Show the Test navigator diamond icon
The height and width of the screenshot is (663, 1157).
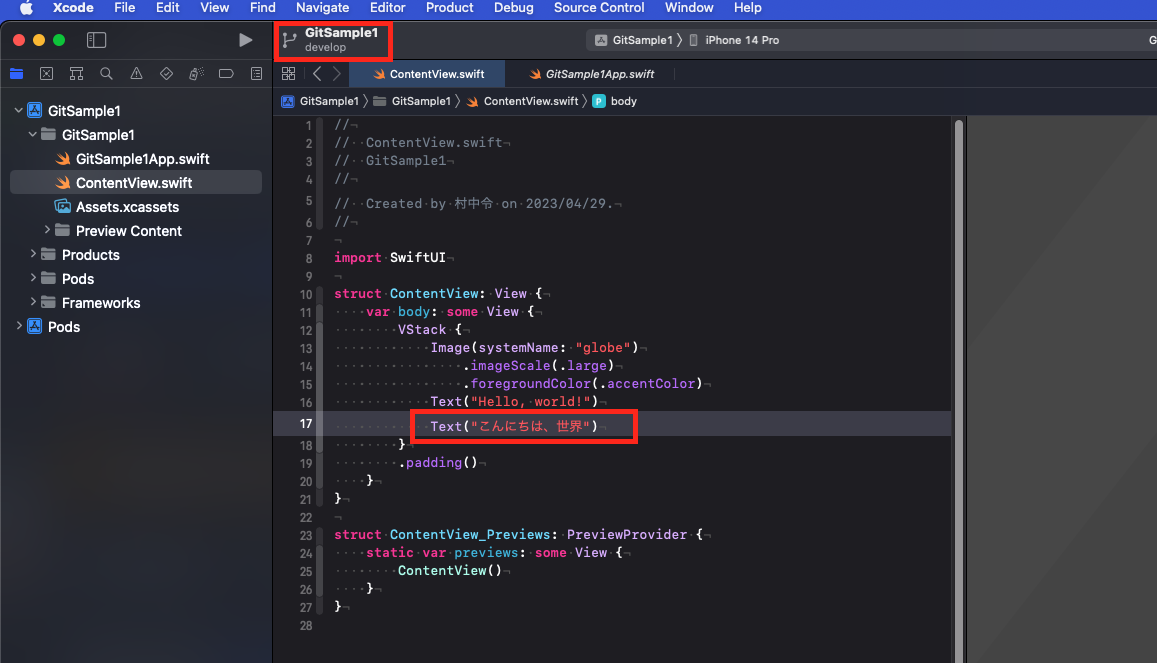click(166, 74)
